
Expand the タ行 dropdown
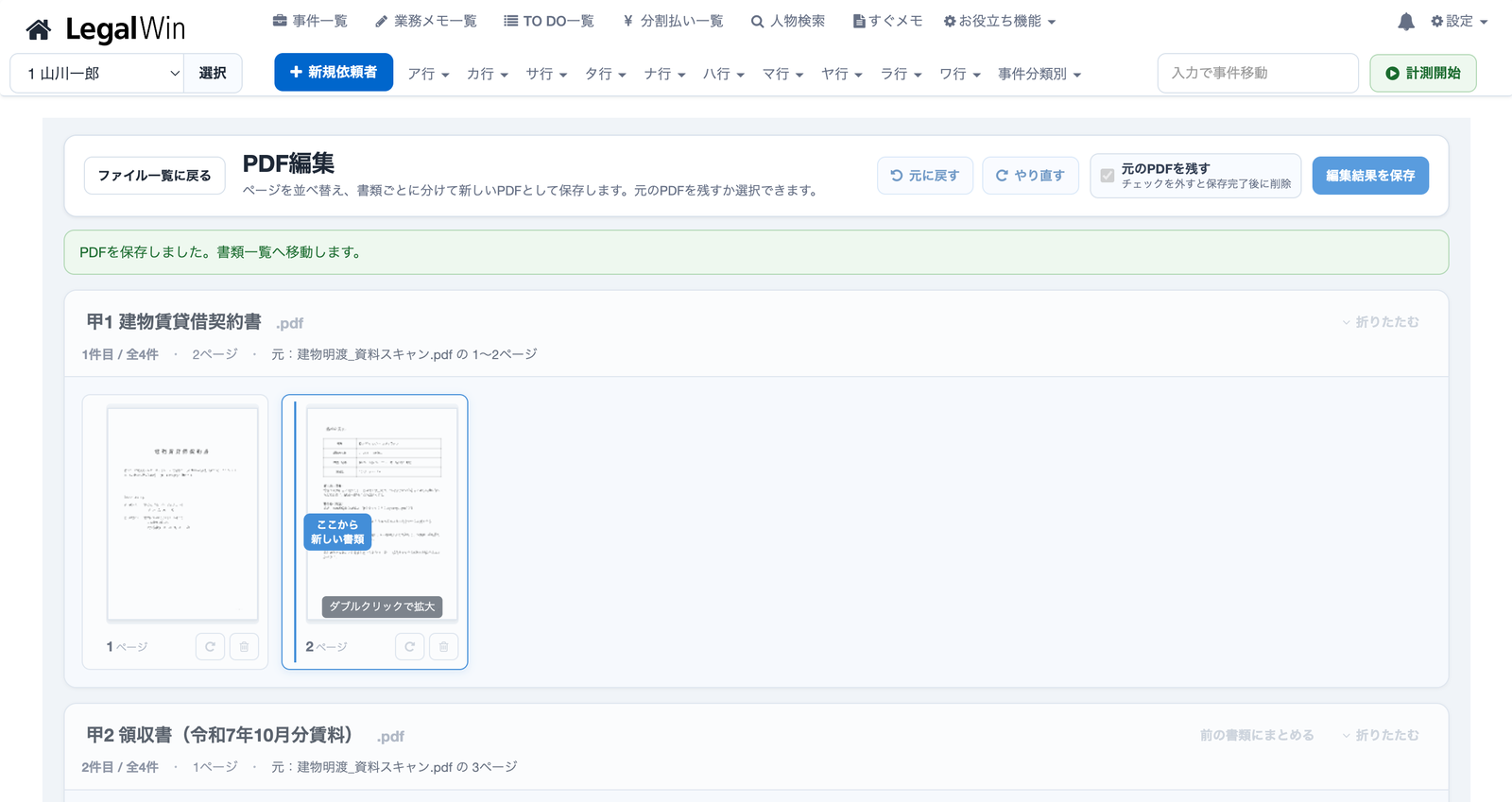[x=606, y=74]
